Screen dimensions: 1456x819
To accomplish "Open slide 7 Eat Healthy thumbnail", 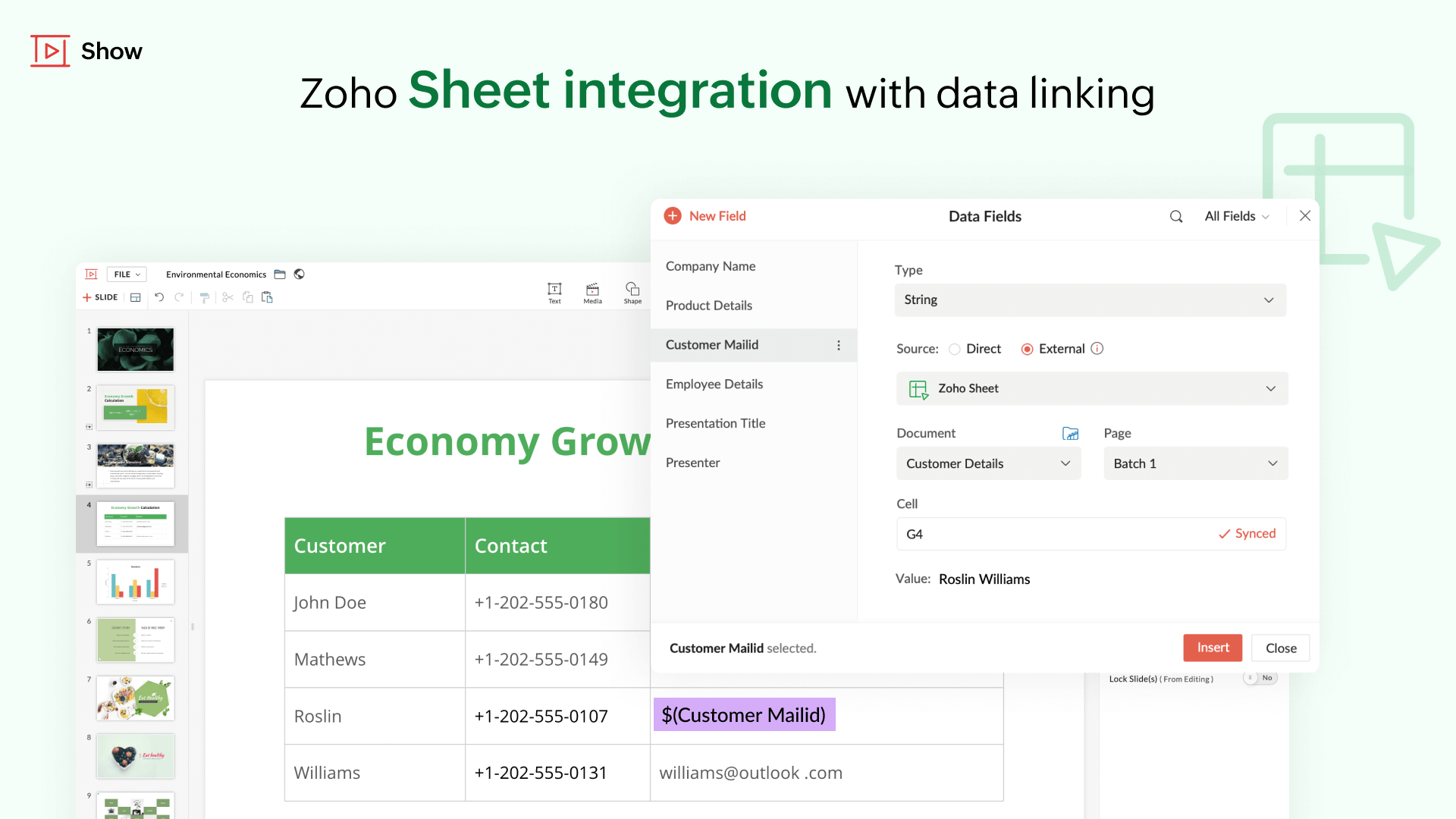I will (136, 698).
